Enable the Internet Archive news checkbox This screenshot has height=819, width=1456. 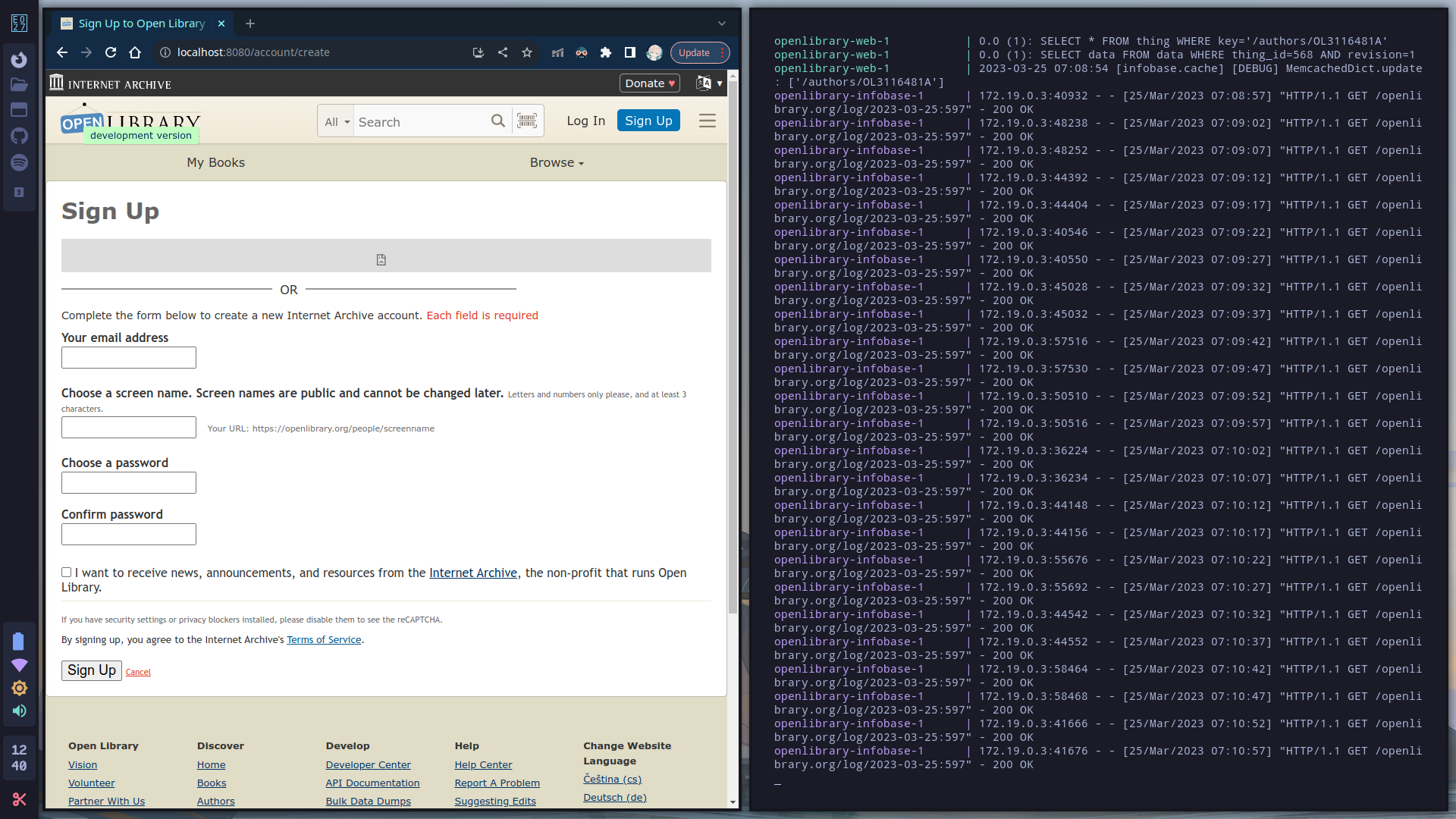tap(67, 572)
